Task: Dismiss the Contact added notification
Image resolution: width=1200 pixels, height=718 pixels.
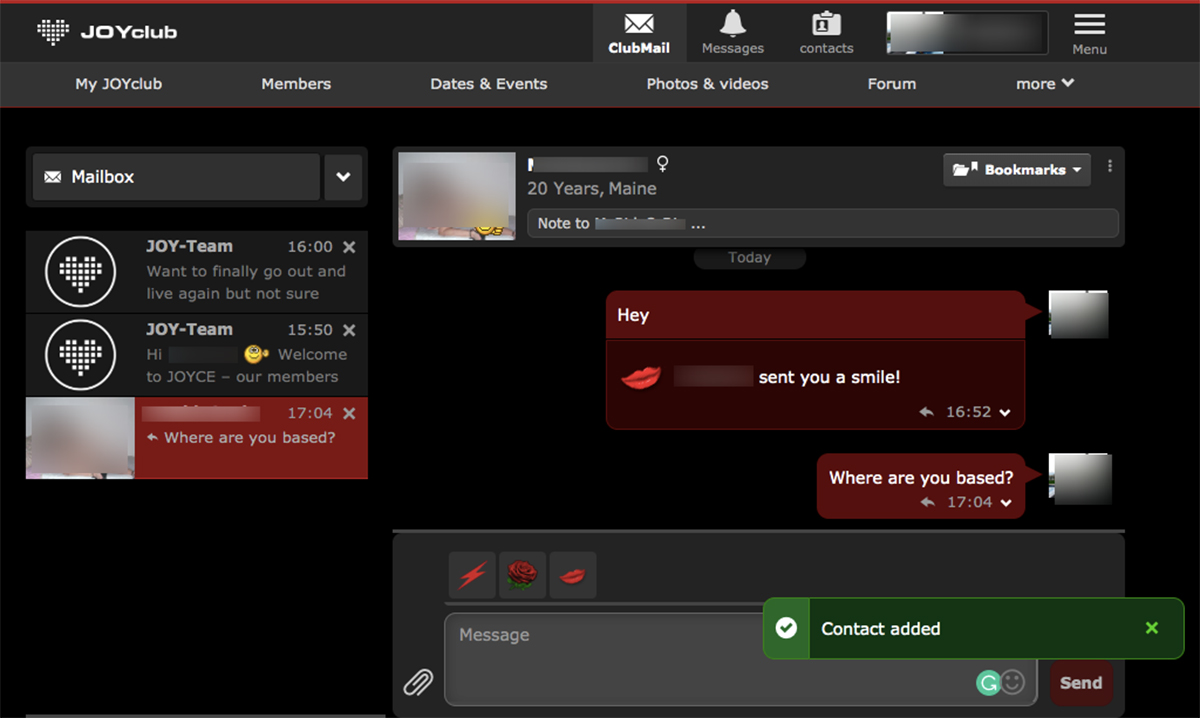Action: [x=1151, y=628]
